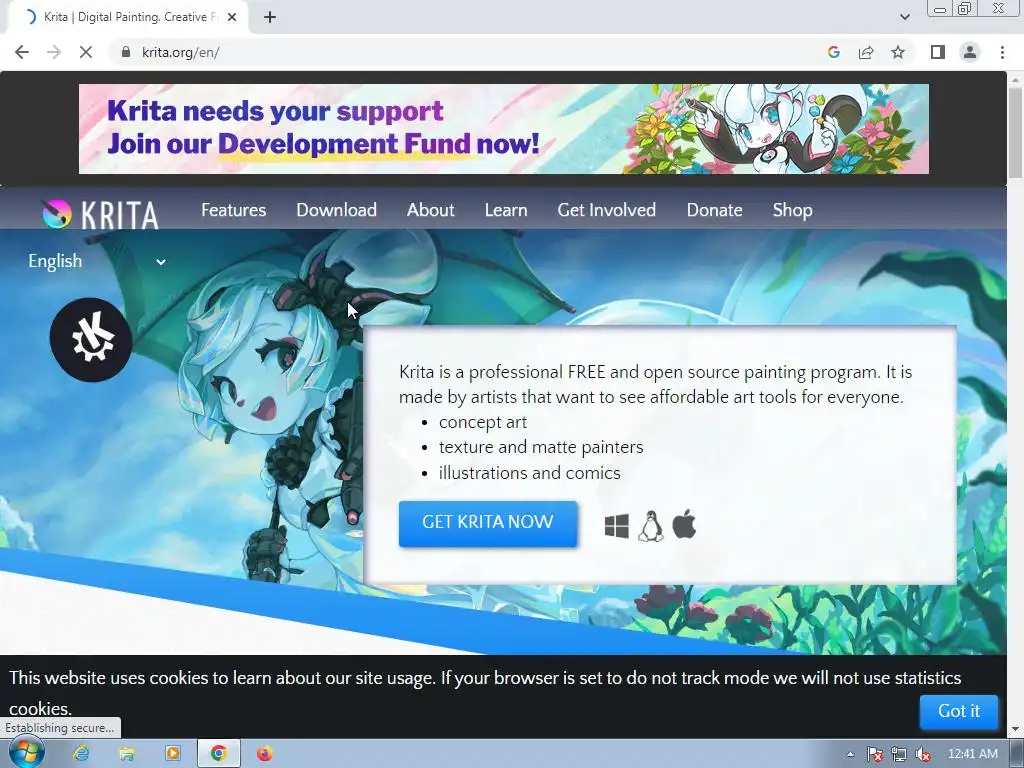The height and width of the screenshot is (768, 1024).
Task: Show hidden system tray icons
Action: 850,754
